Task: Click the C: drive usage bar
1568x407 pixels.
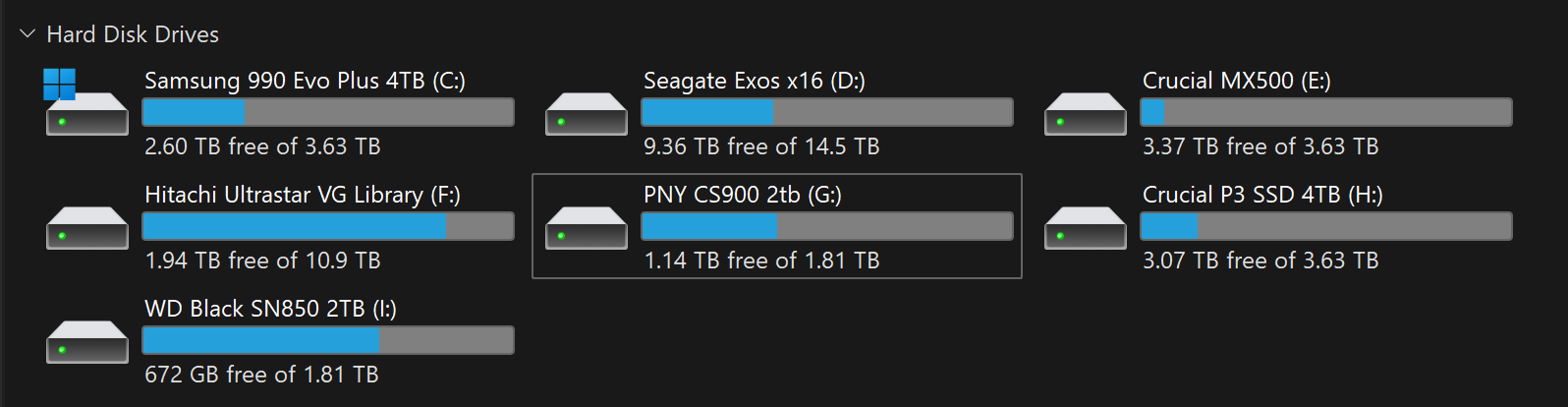Action: click(x=328, y=112)
